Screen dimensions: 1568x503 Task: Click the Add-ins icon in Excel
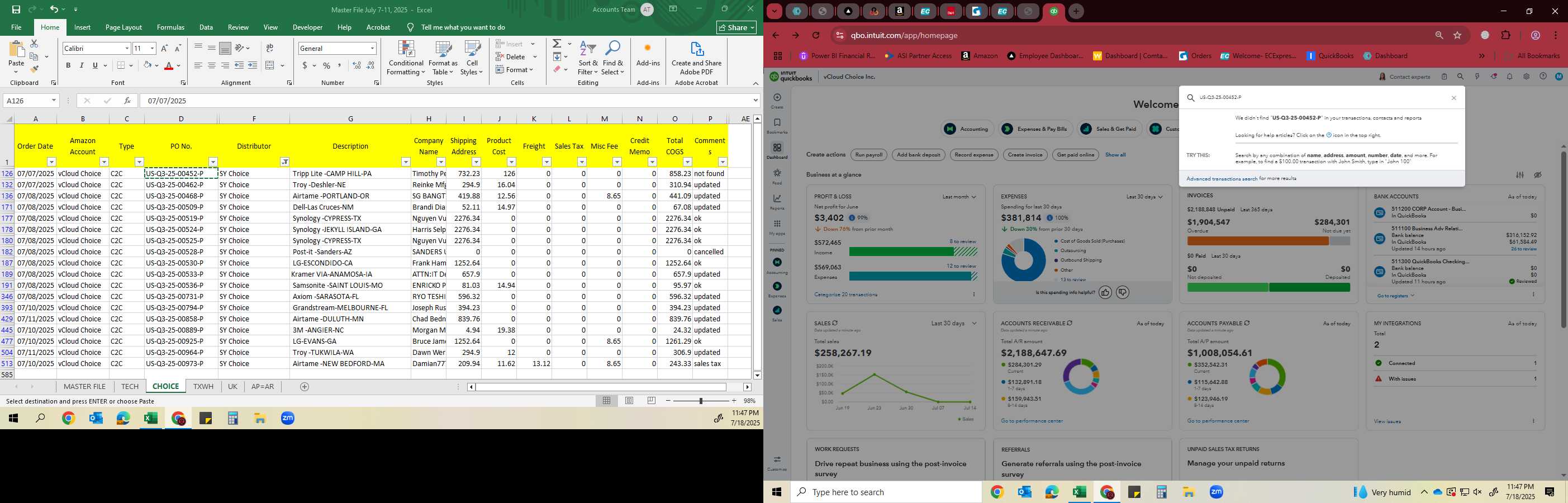[x=648, y=54]
